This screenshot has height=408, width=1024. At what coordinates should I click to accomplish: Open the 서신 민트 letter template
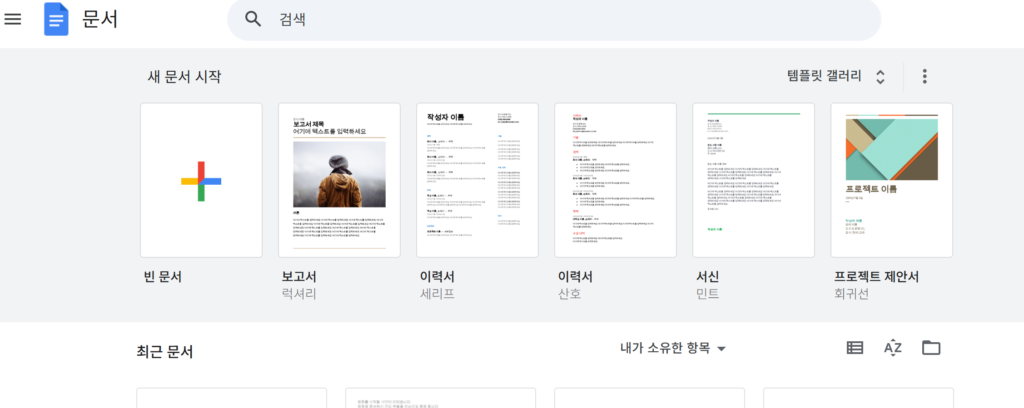753,181
